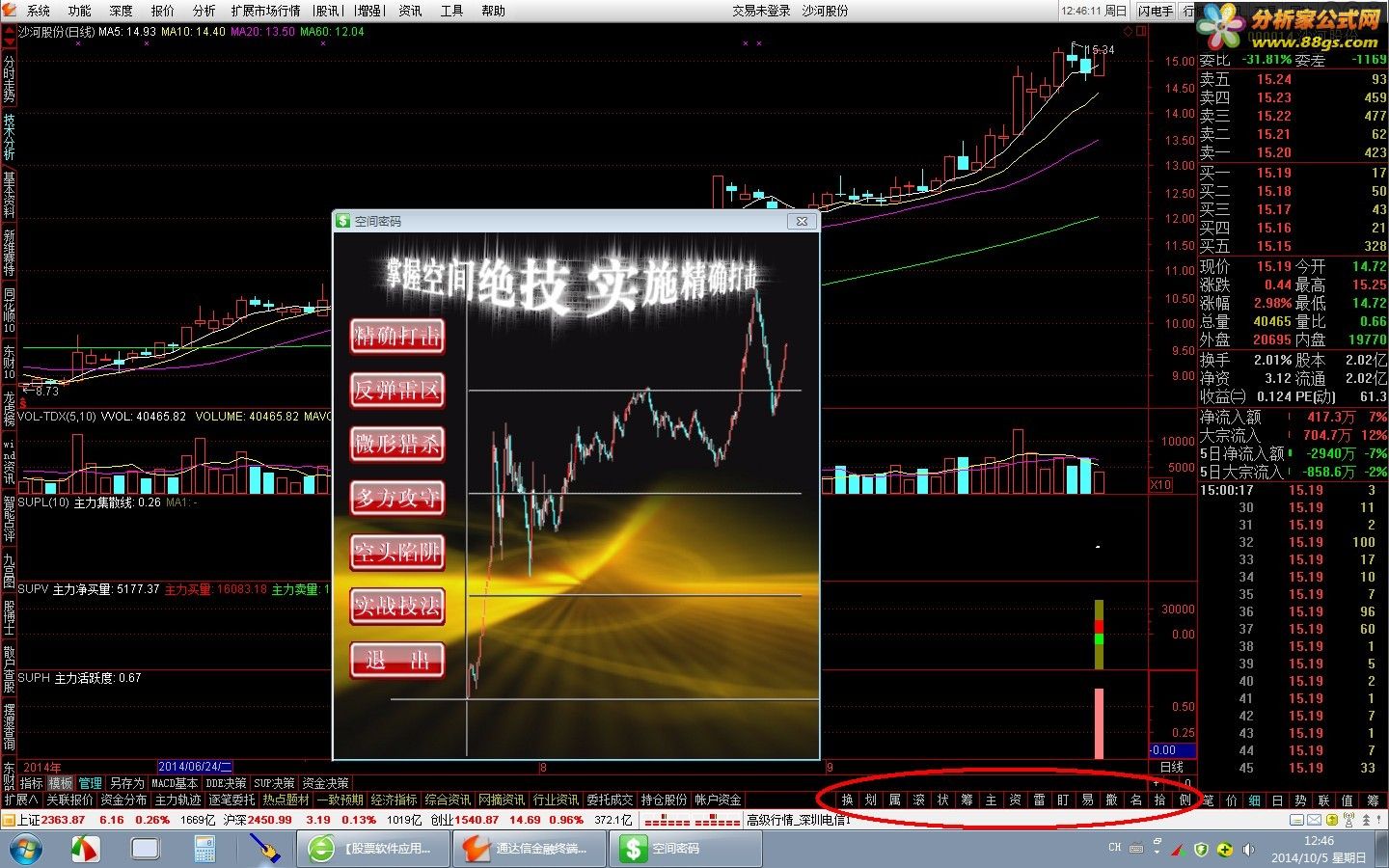The height and width of the screenshot is (868, 1389).
Task: Open the 帐户资金 tab
Action: pyautogui.click(x=719, y=800)
